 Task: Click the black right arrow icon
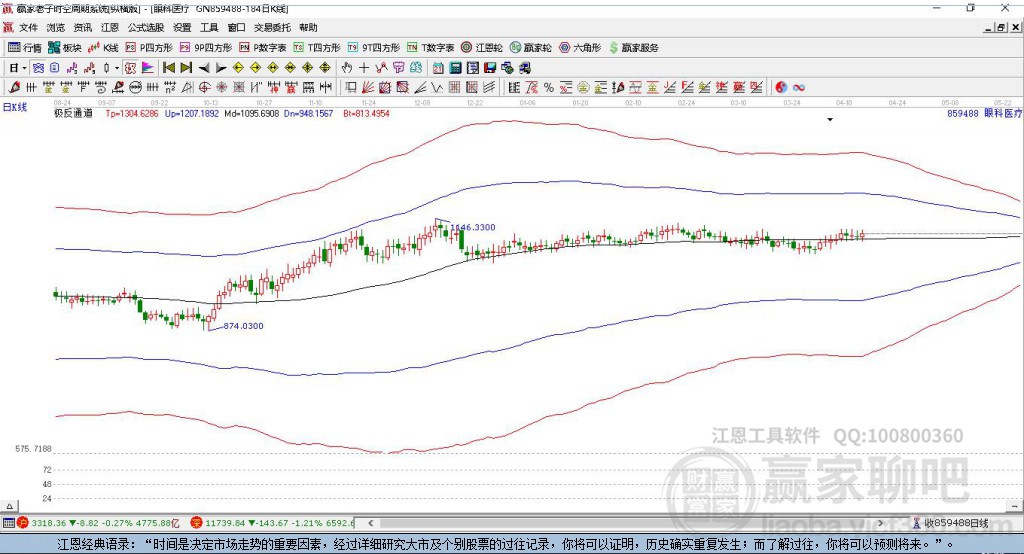click(221, 68)
